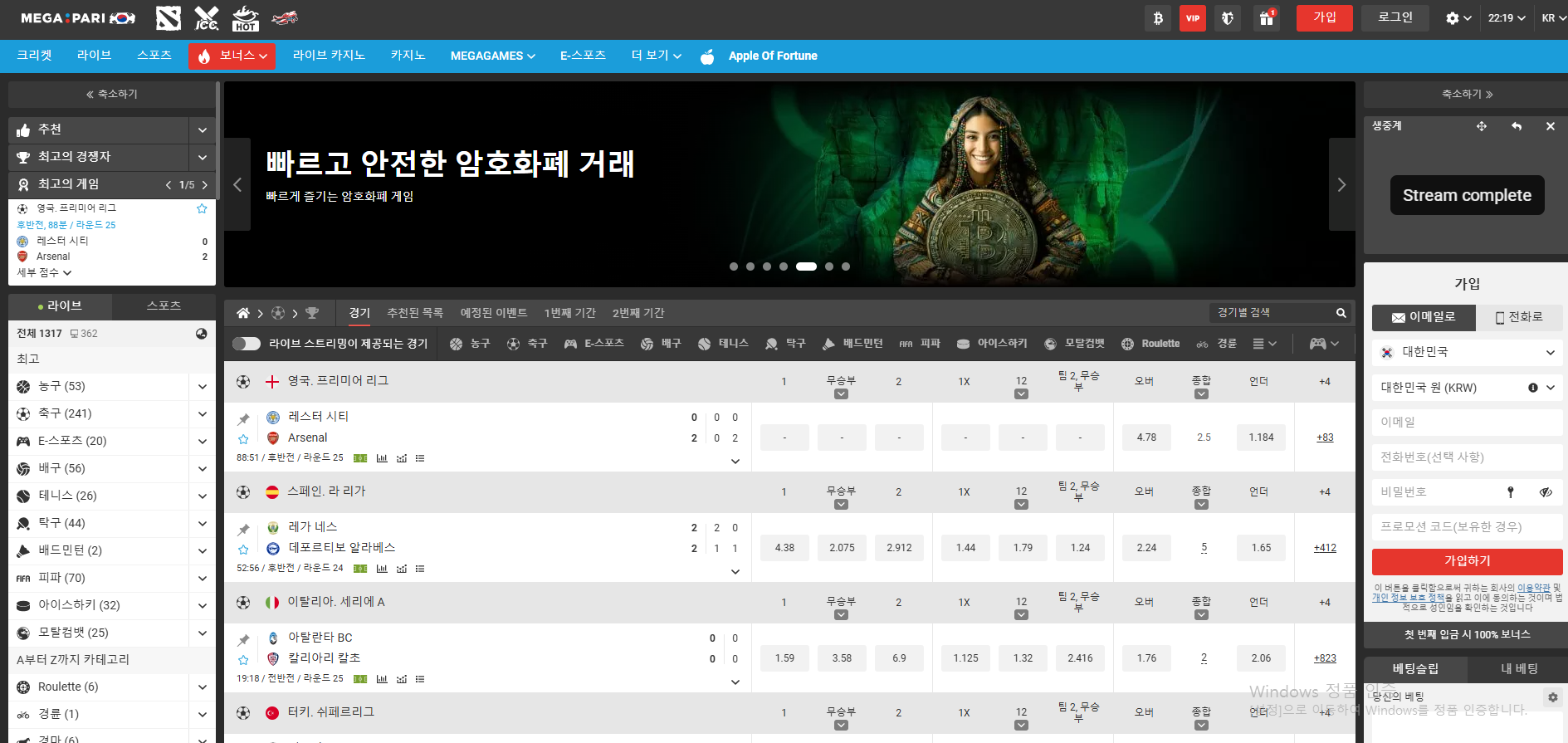Switch to 예정된 이벤트 tab
This screenshot has height=743, width=1568.
pyautogui.click(x=494, y=313)
